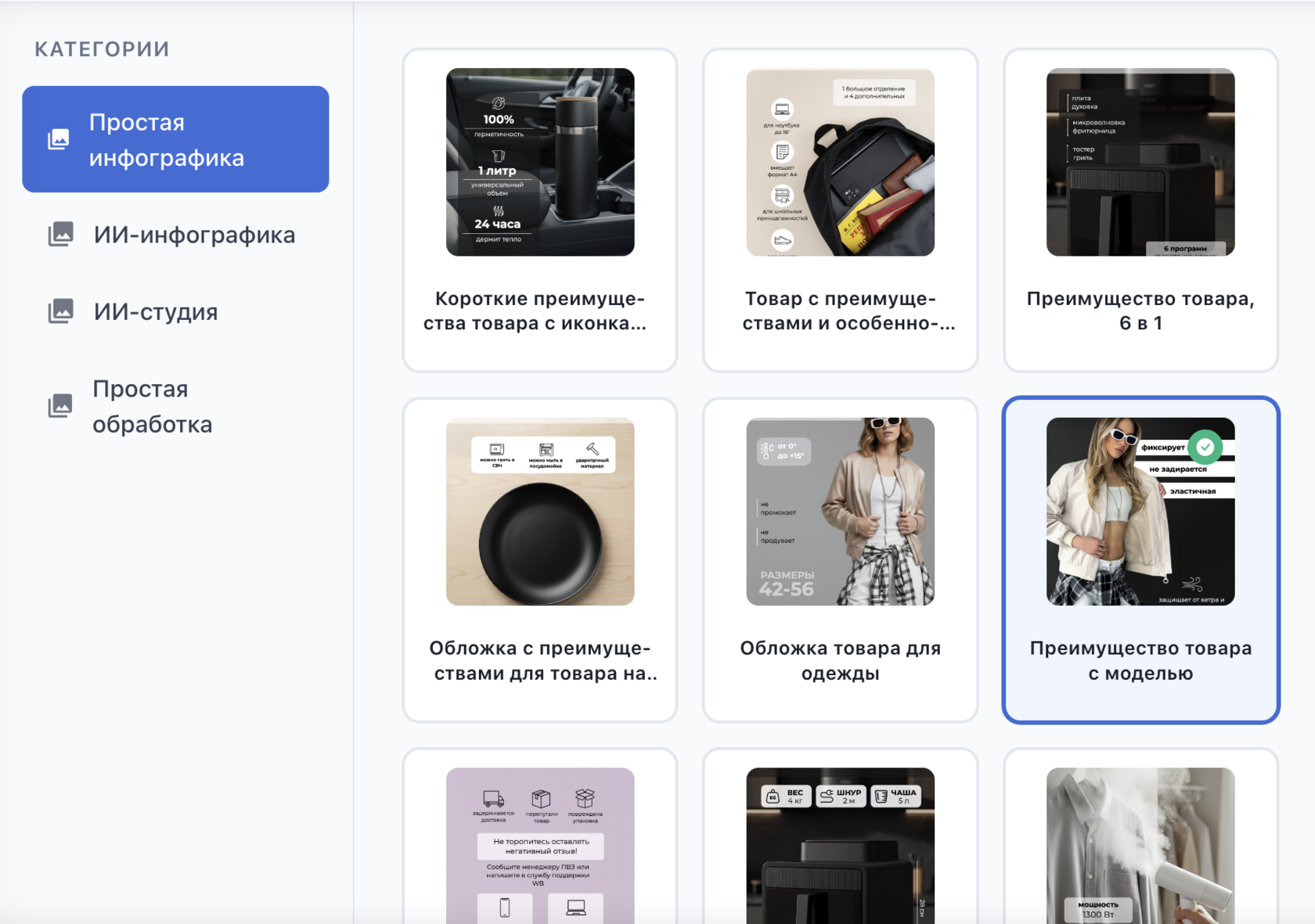Click the image icon beside ИИ-инфографика

61,234
